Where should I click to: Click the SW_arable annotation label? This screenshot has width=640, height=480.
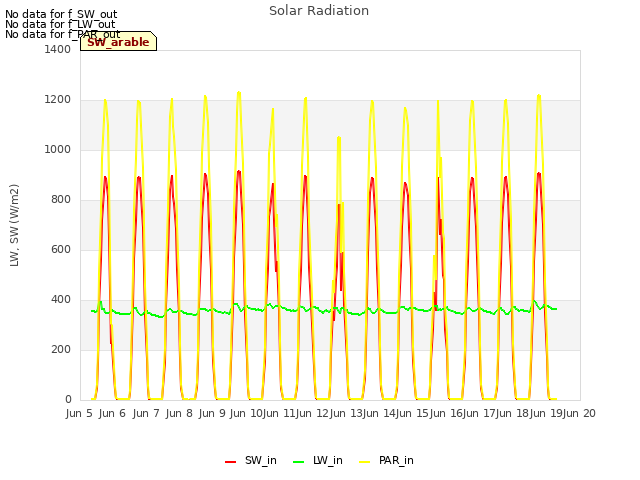point(118,42)
